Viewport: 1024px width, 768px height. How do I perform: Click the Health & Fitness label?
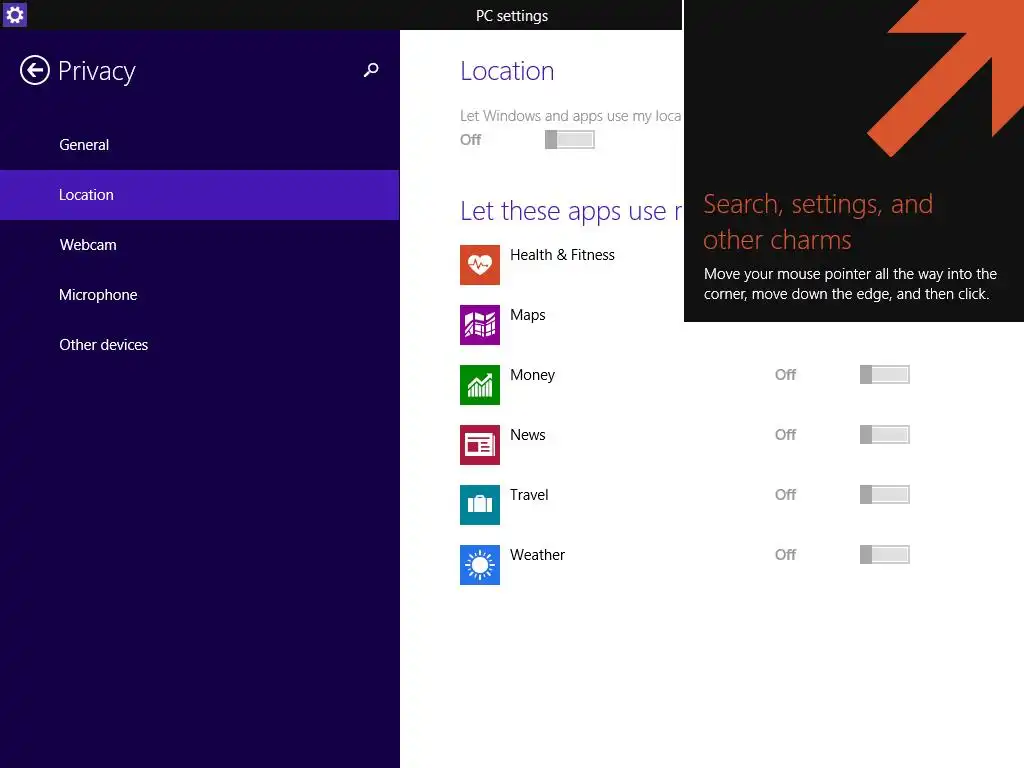tap(562, 255)
